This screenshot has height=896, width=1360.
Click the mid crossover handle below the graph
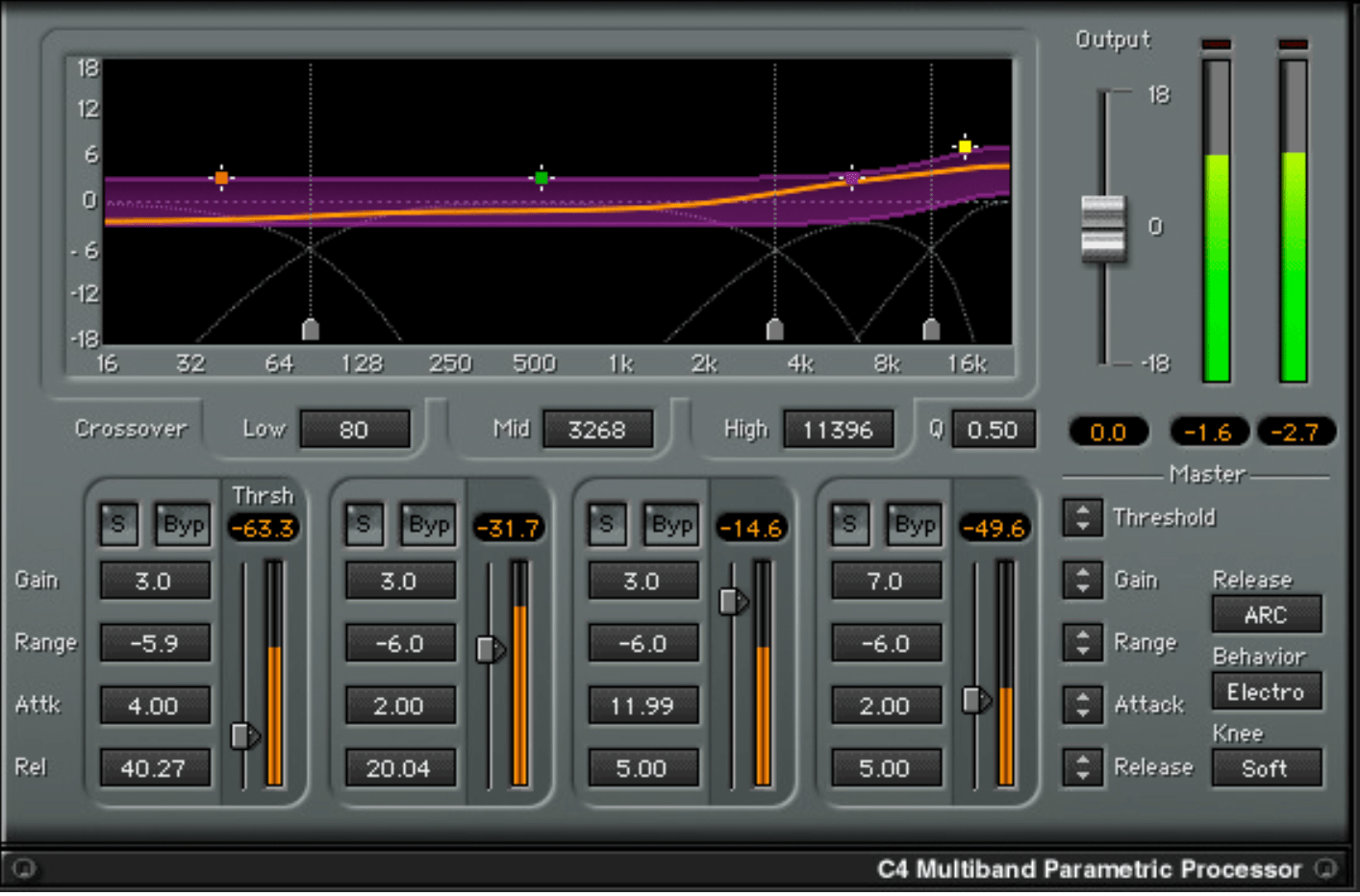[x=775, y=329]
